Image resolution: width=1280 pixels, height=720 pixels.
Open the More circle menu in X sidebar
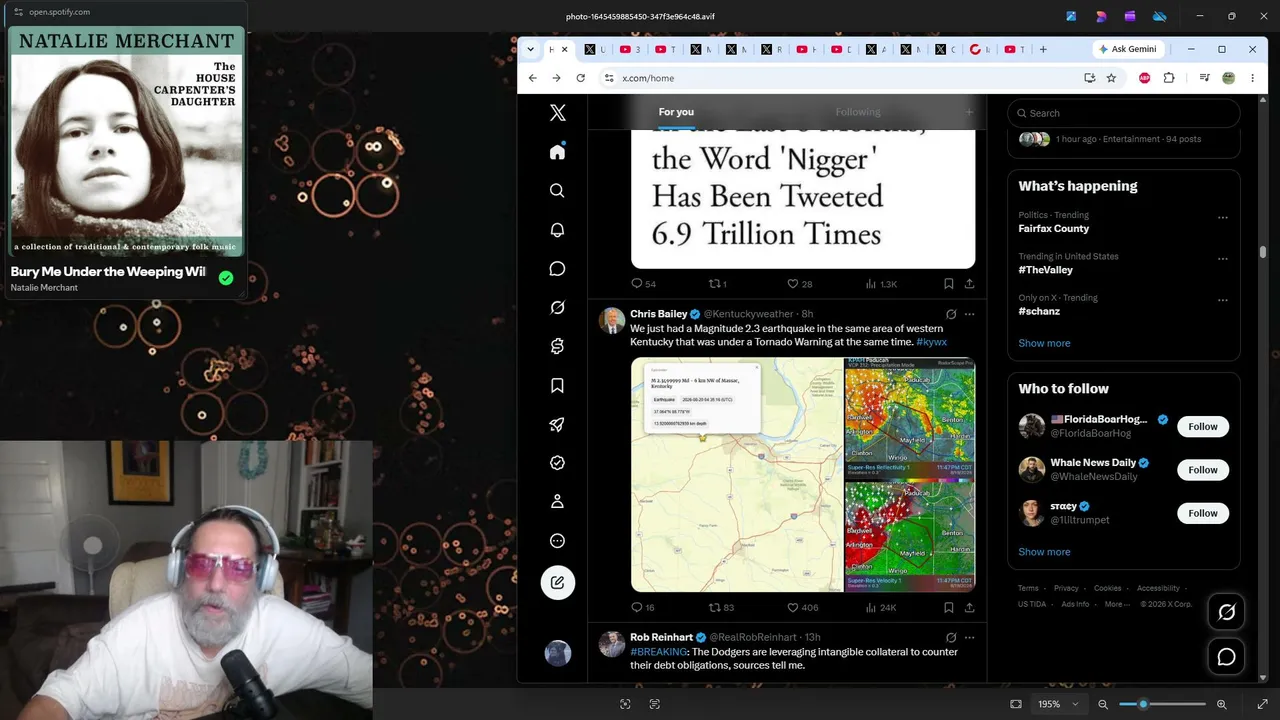[x=558, y=541]
